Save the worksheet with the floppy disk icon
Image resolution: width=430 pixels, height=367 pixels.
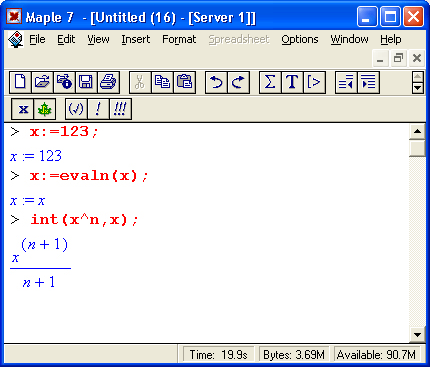pyautogui.click(x=86, y=82)
